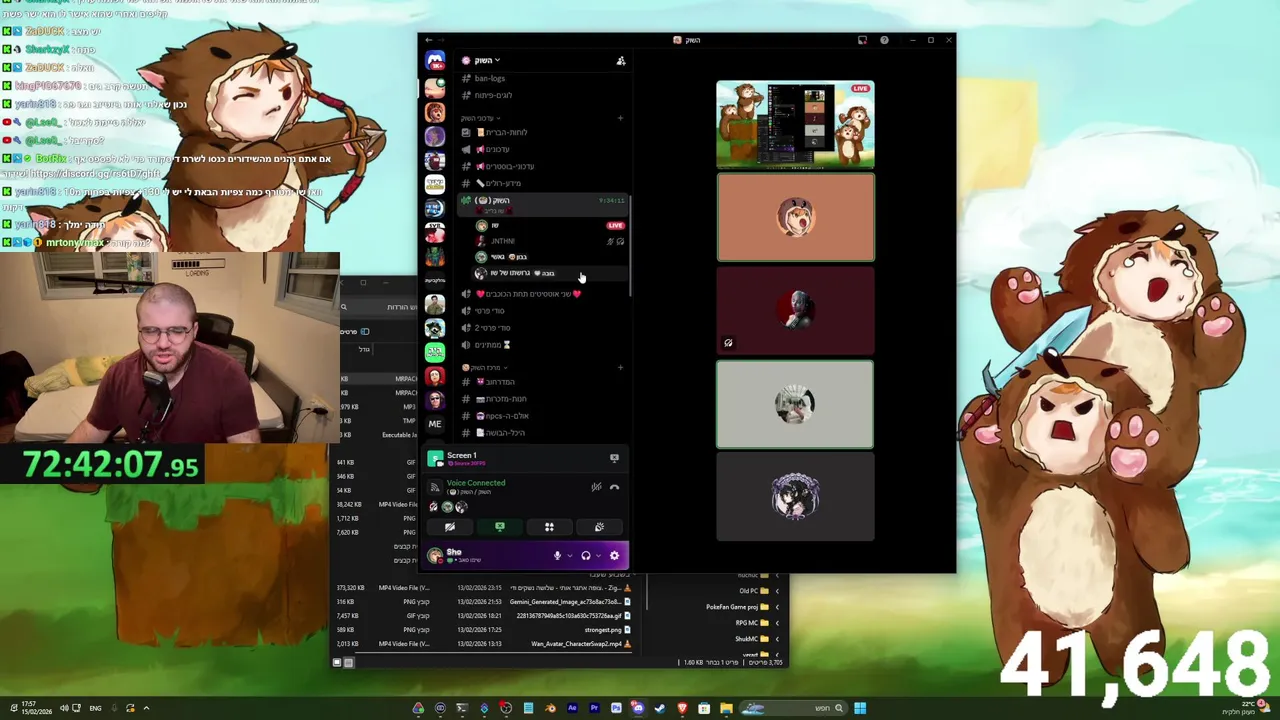Open Discord help question mark icon
This screenshot has height=720, width=1280.
click(x=884, y=40)
